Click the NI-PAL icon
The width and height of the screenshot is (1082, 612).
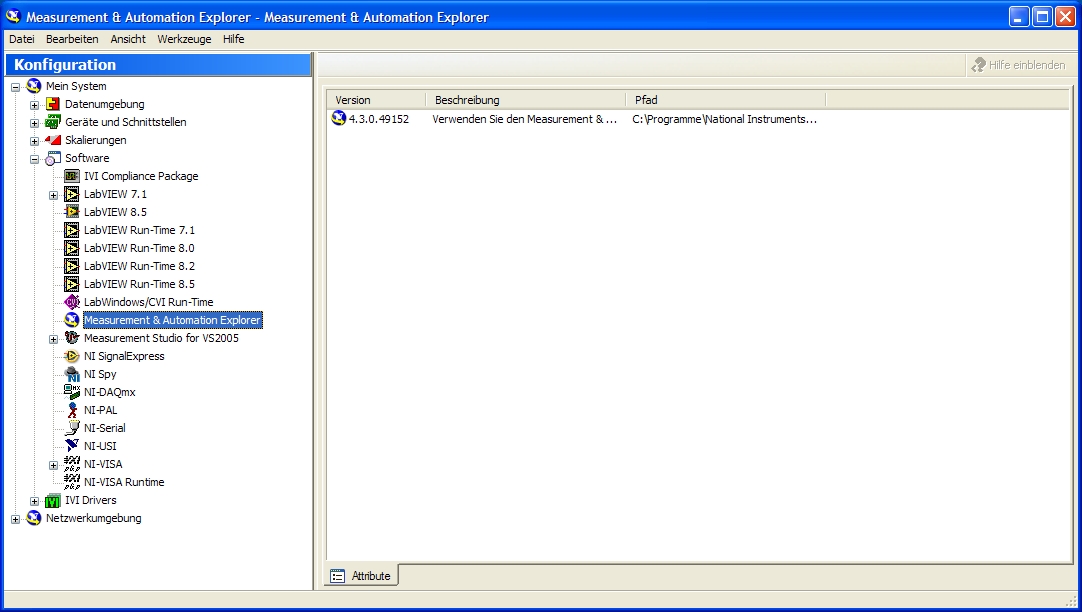coord(72,410)
